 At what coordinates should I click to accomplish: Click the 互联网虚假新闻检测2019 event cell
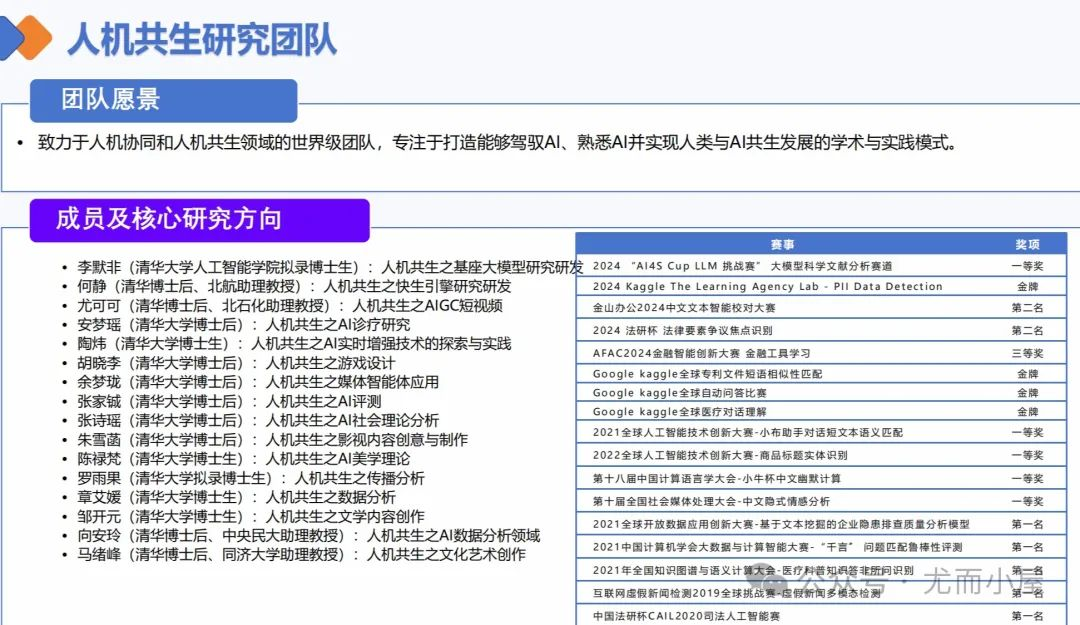(736, 593)
